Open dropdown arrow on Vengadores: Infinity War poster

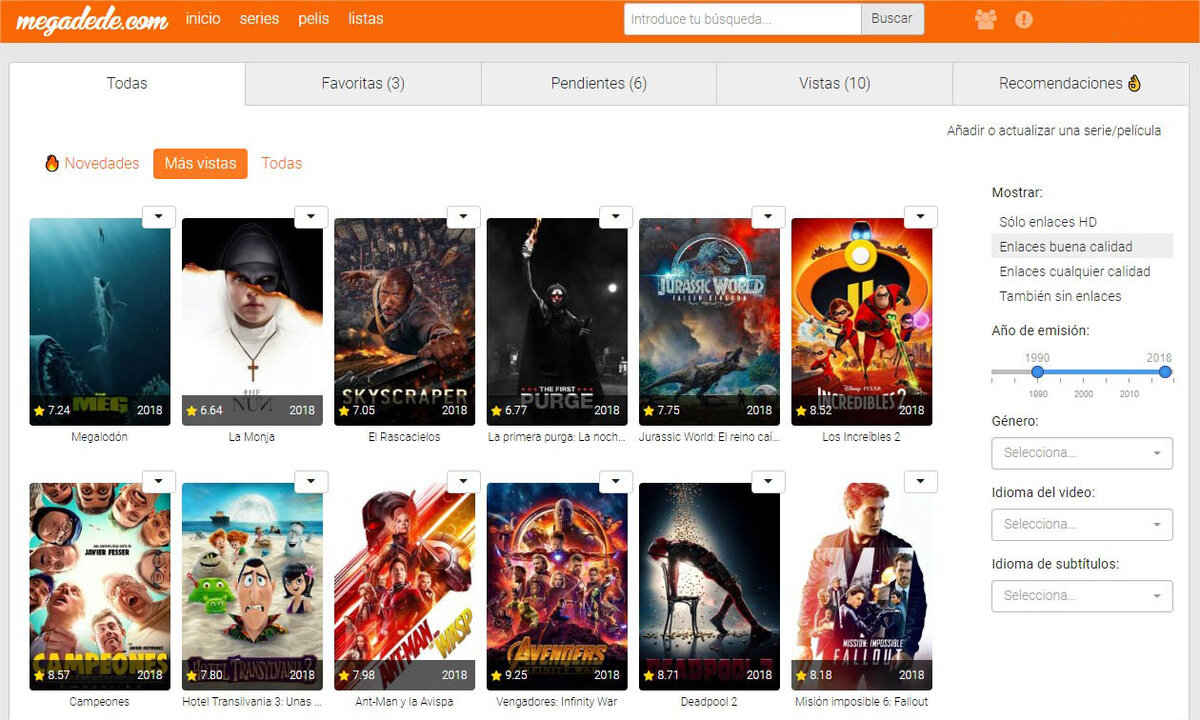(x=616, y=481)
